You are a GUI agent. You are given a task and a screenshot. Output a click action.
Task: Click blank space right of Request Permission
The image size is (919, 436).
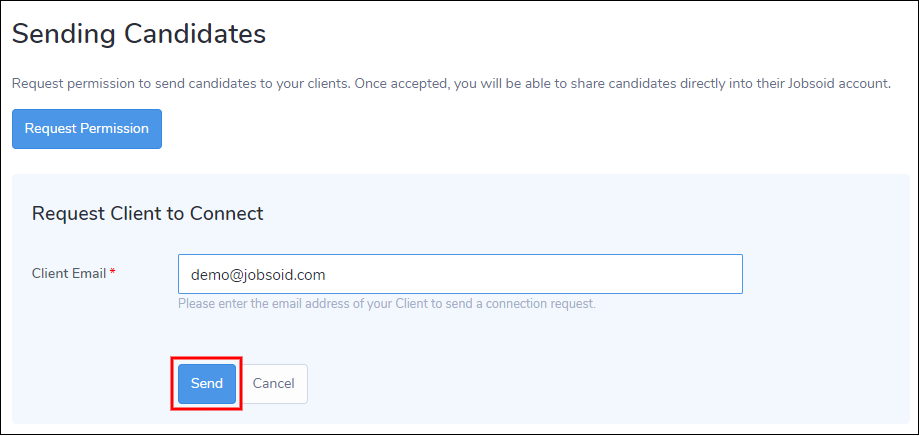(x=500, y=129)
